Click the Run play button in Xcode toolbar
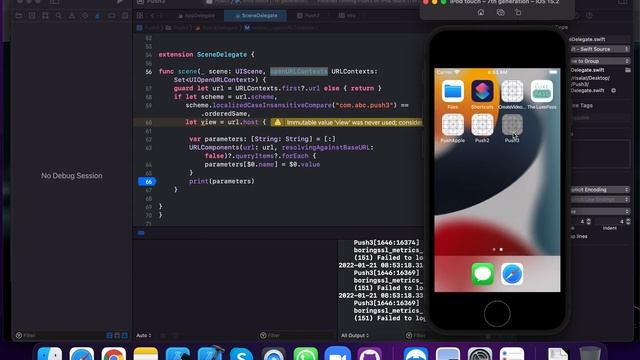The height and width of the screenshot is (360, 640). (120, 2)
